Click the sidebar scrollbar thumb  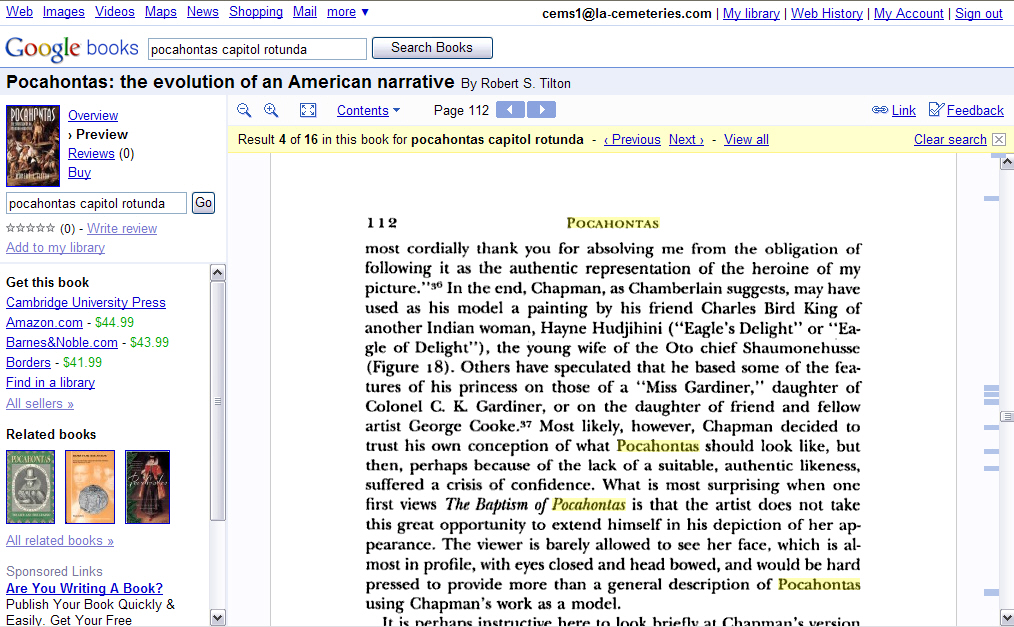218,401
